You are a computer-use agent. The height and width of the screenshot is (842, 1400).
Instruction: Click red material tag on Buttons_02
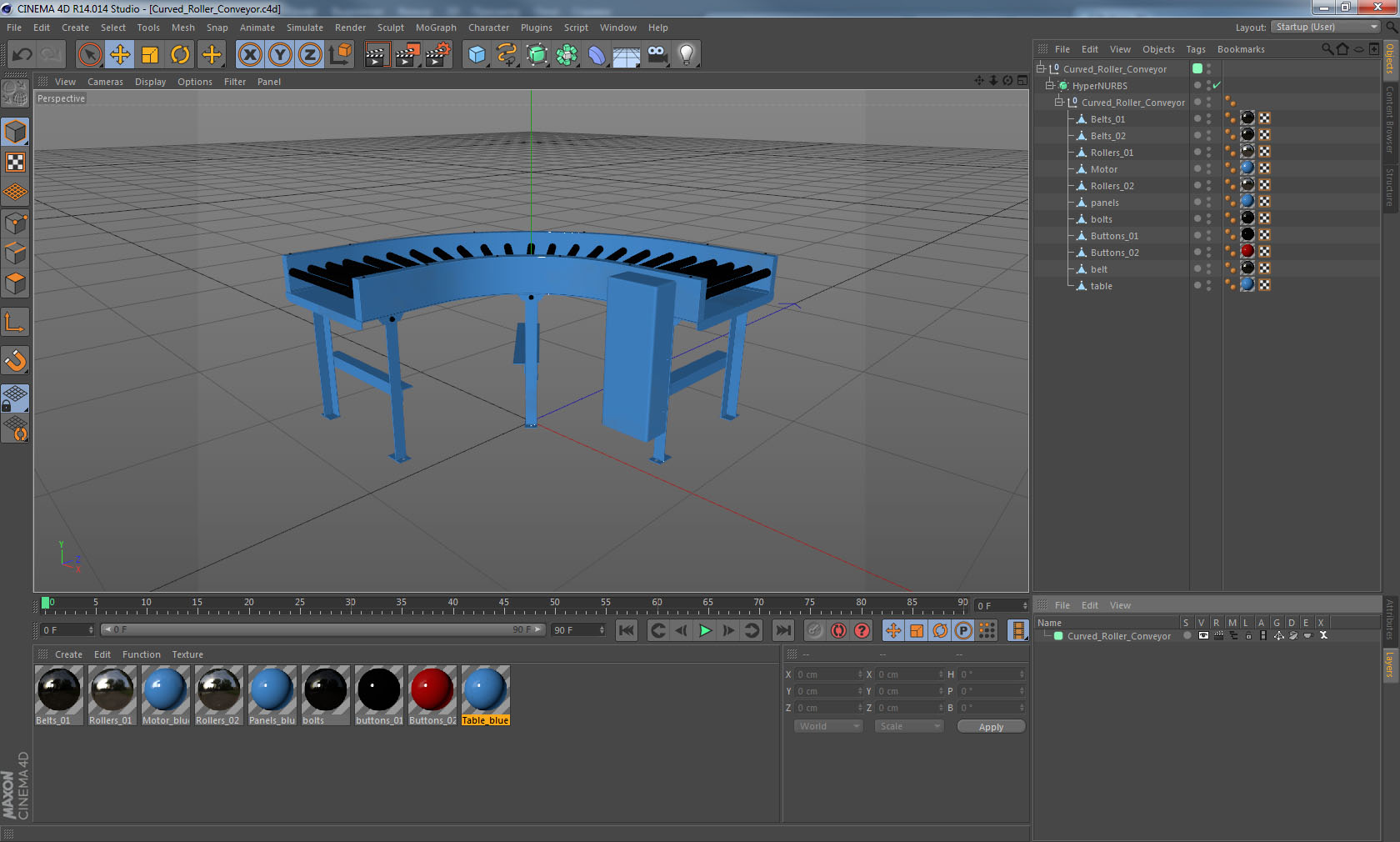(x=1247, y=251)
